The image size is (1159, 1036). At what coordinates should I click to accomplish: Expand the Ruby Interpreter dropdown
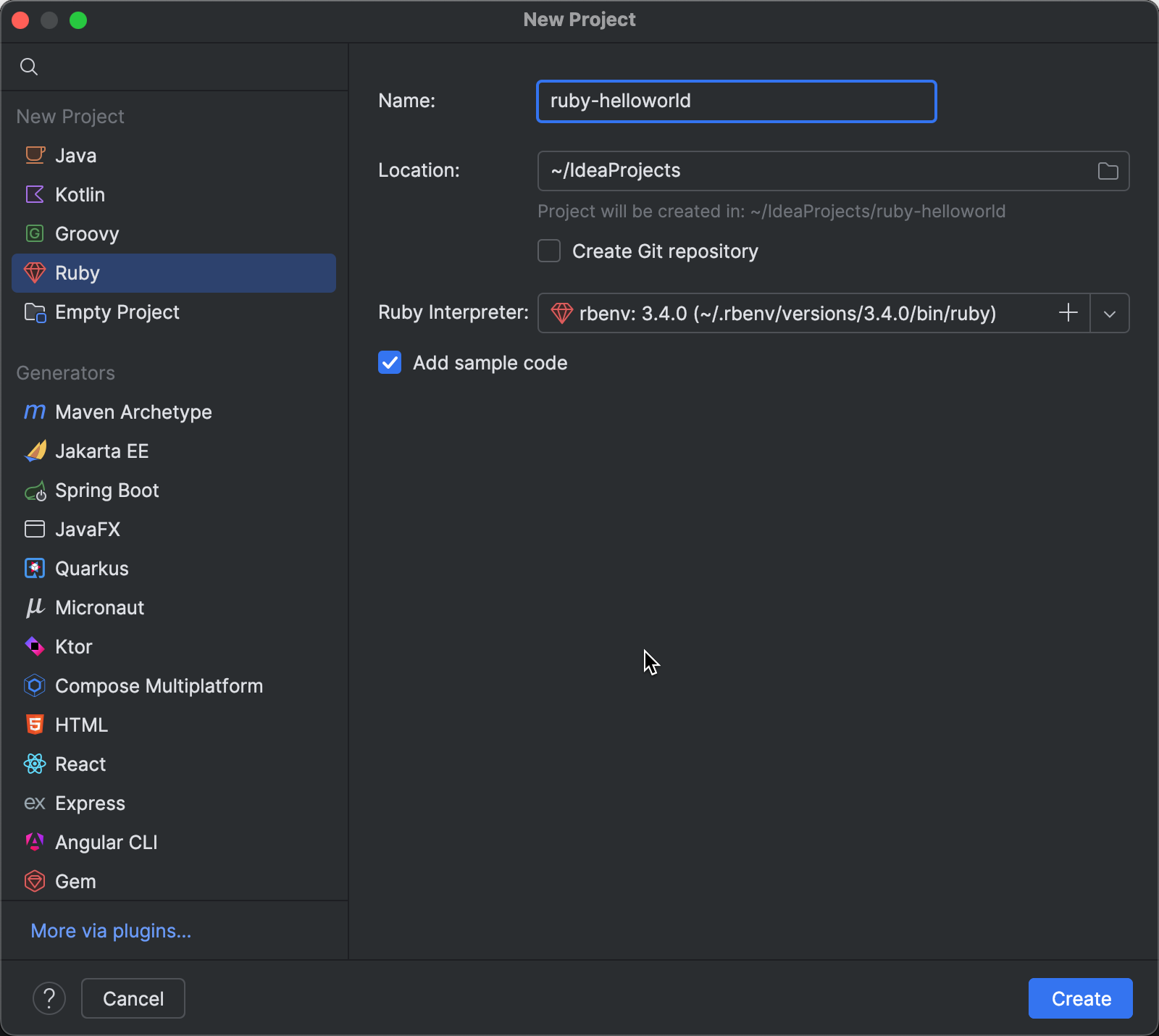(x=1109, y=313)
